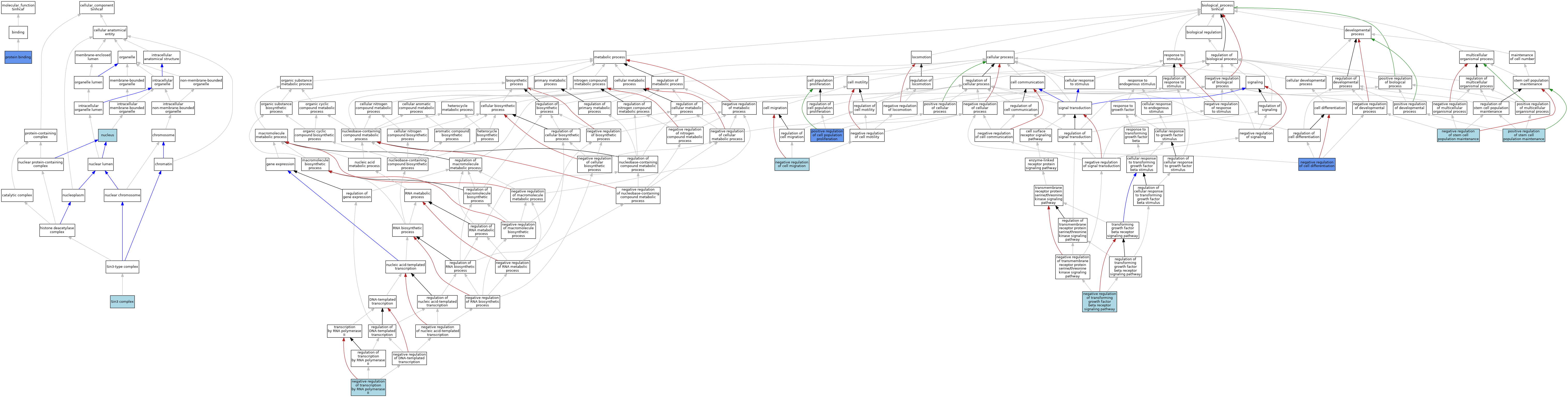Select the 'nucleic acid-templated transcription' node
Viewport: 1568px width, 397px height.
click(405, 267)
